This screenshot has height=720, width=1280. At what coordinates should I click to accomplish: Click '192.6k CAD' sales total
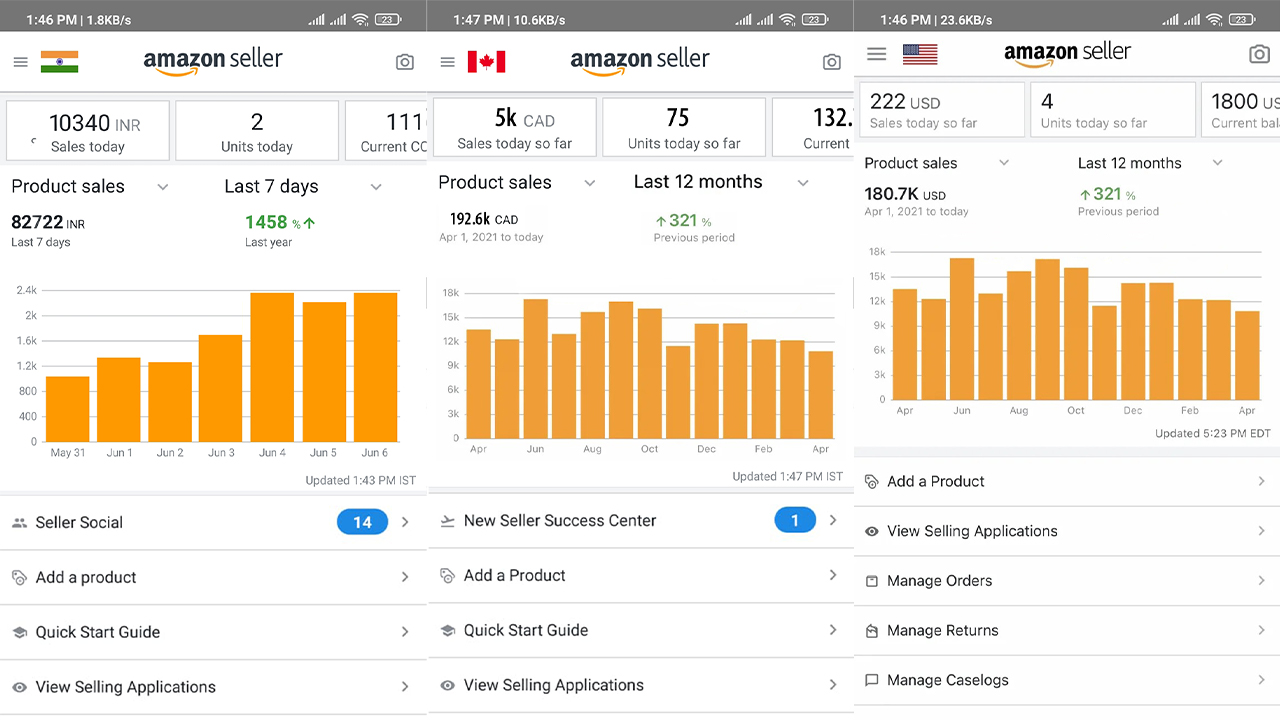(x=484, y=219)
